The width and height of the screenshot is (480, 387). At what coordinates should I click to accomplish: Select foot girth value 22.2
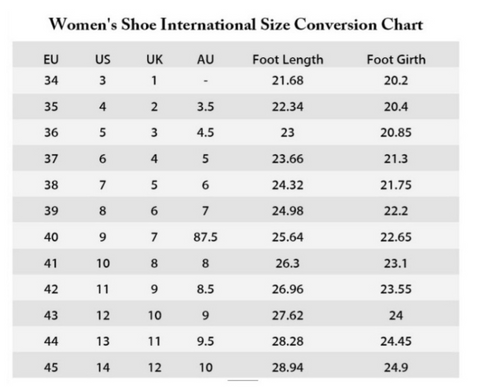point(396,211)
